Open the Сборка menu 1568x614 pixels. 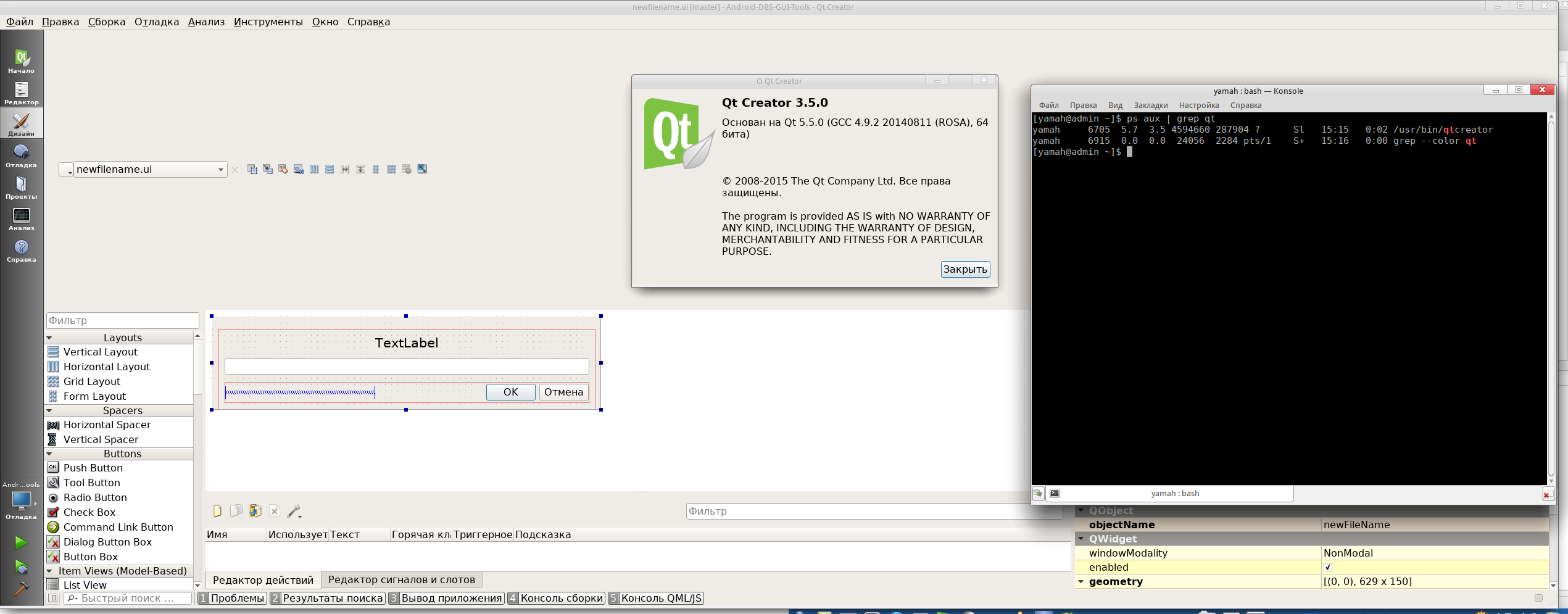click(107, 22)
